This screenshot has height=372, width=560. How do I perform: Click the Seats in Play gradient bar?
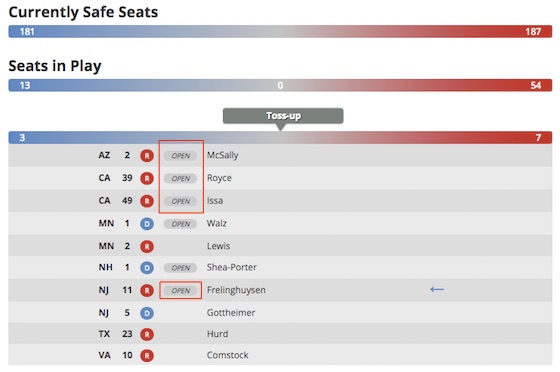280,85
